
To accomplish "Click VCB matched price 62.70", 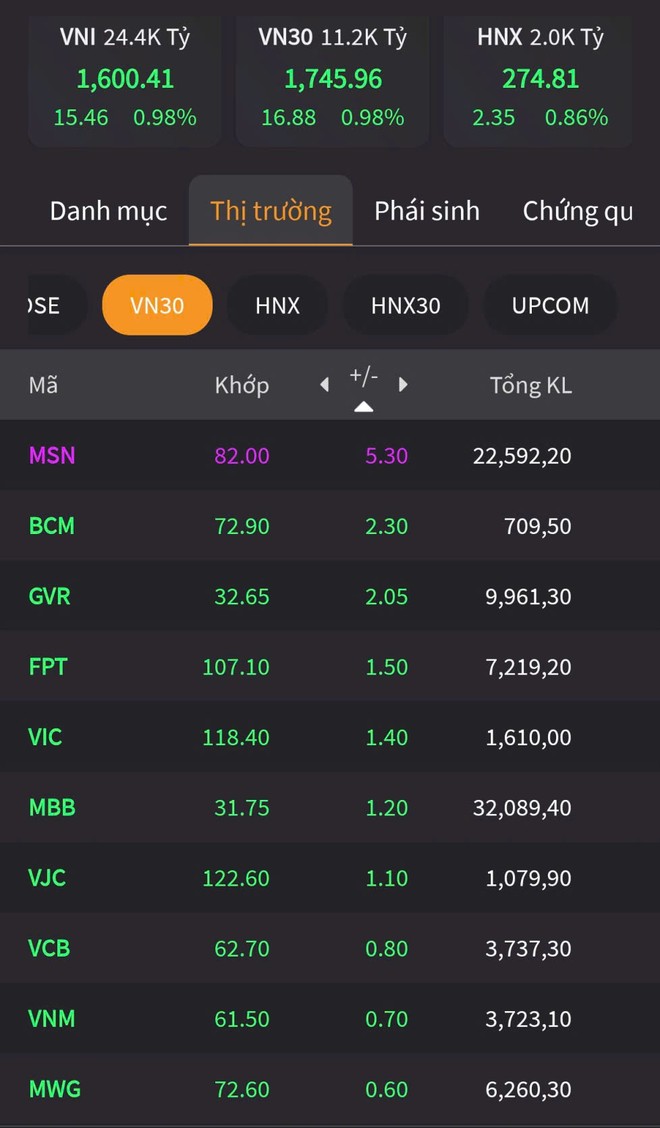I will point(242,948).
